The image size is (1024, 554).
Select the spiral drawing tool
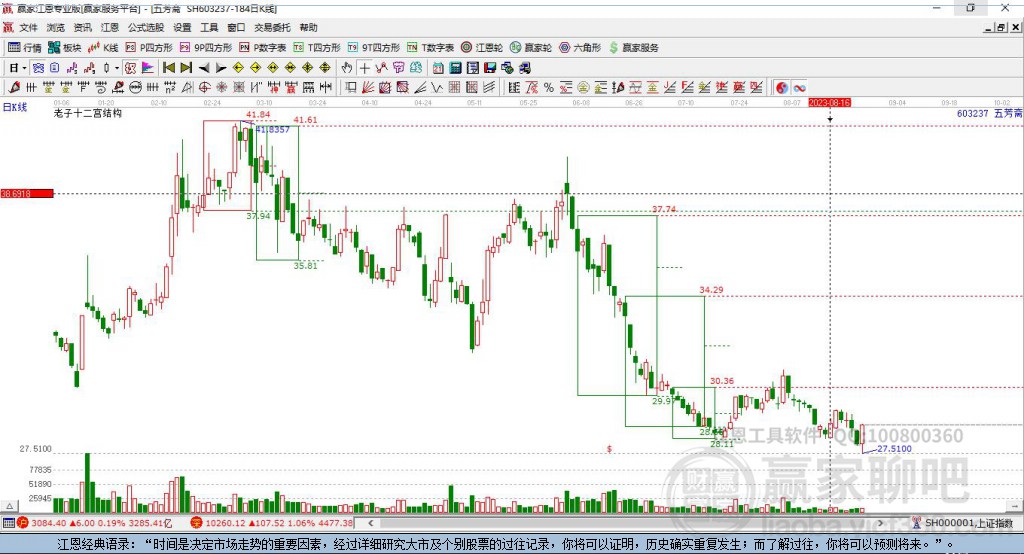point(101,88)
